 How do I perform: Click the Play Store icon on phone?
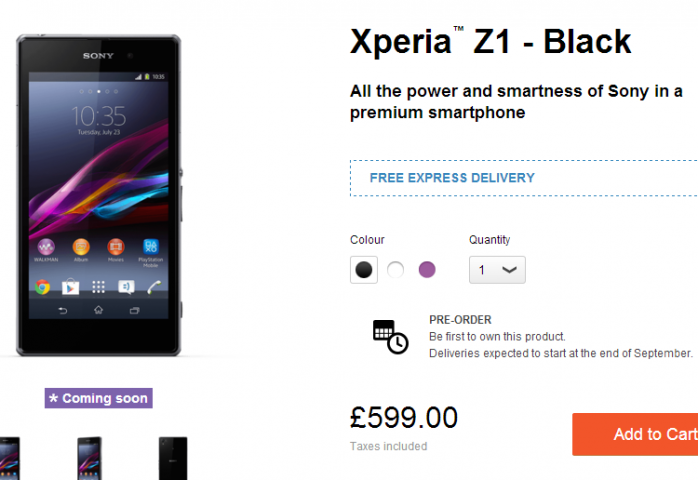[x=70, y=287]
